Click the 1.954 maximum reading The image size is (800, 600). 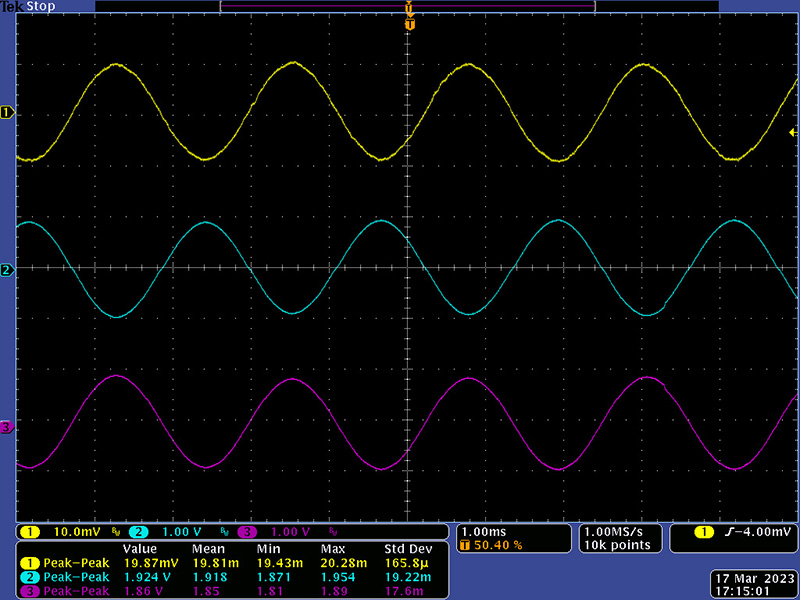(338, 577)
